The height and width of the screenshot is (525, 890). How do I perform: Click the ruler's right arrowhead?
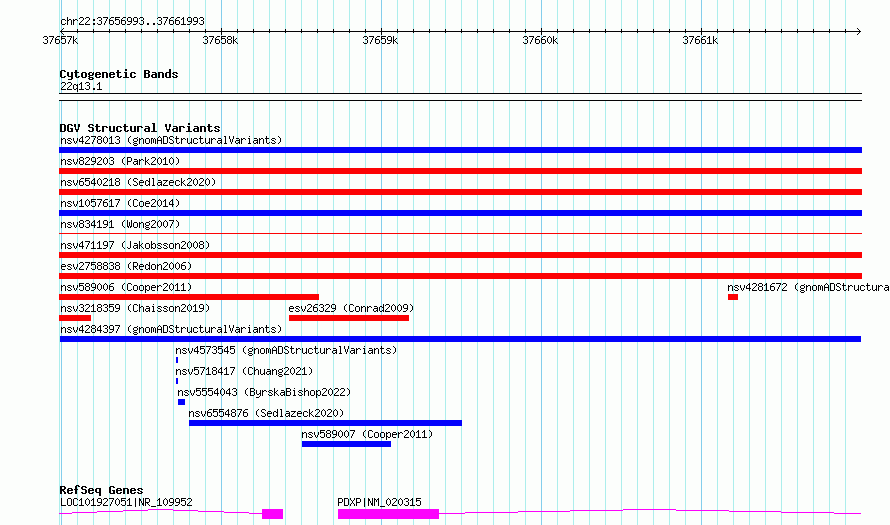858,31
